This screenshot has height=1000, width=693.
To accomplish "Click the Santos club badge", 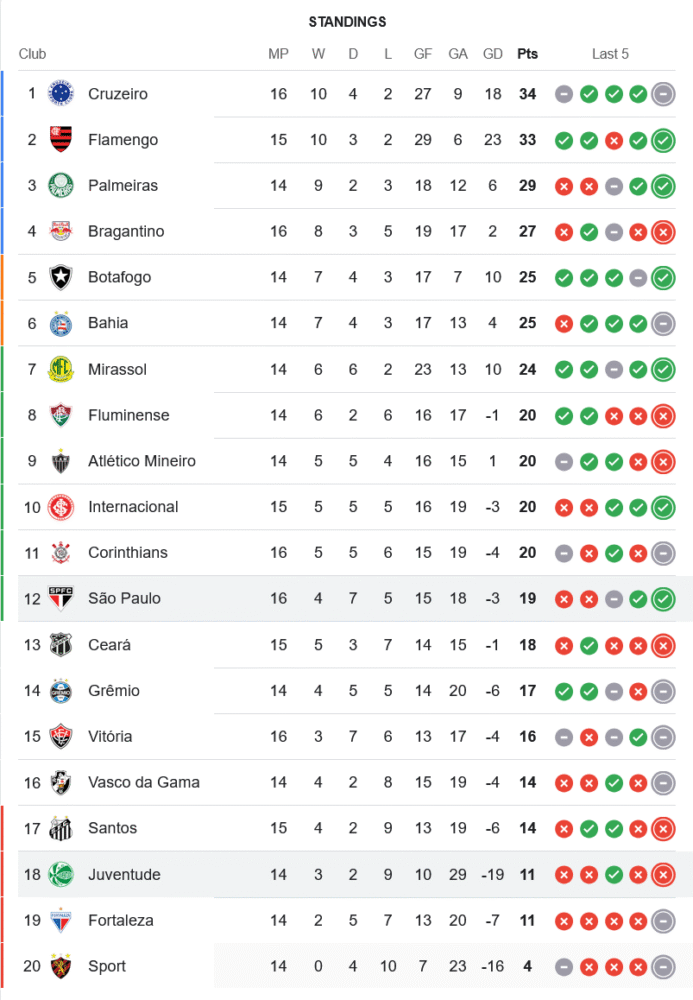I will [61, 828].
